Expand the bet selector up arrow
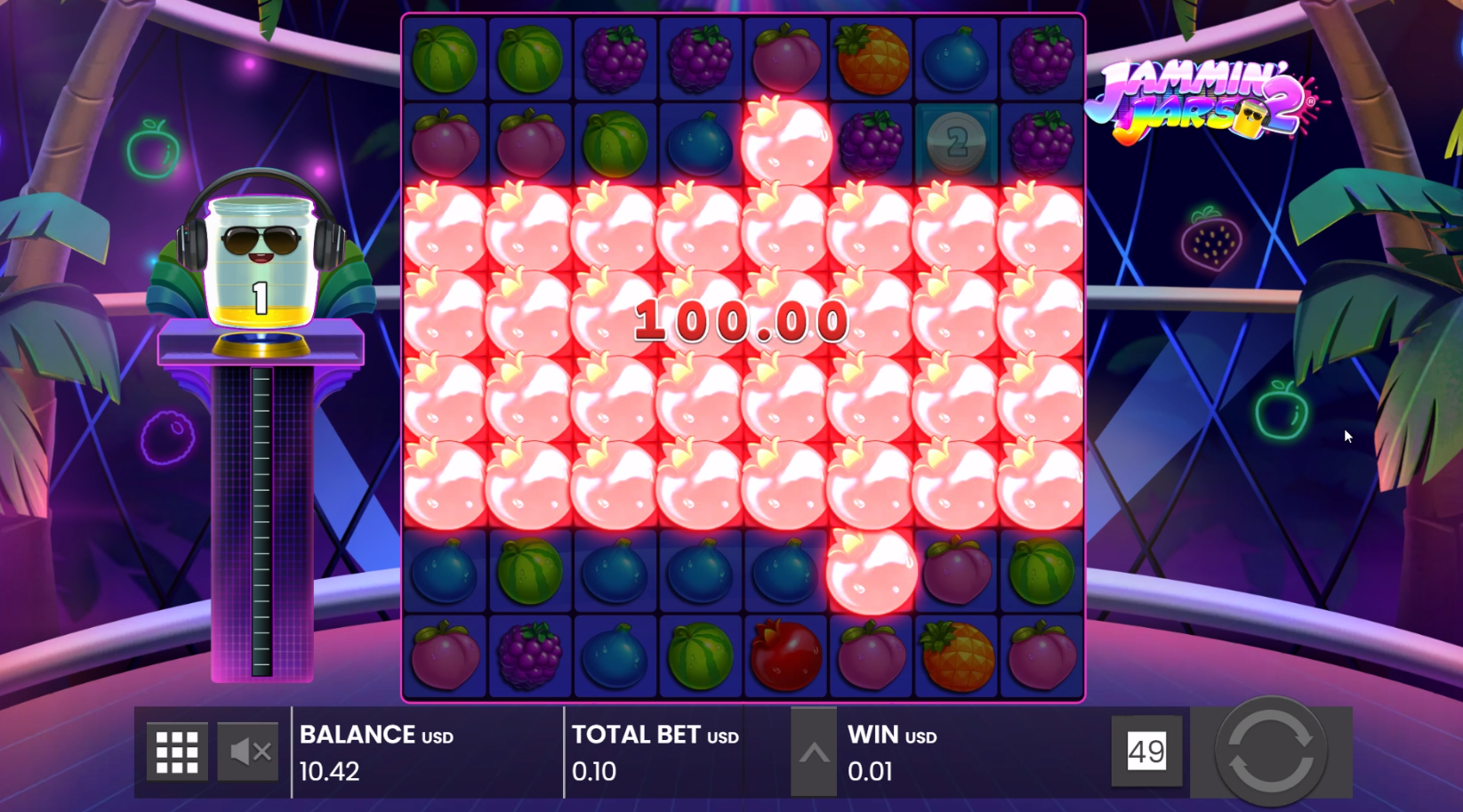This screenshot has height=812, width=1463. [814, 752]
